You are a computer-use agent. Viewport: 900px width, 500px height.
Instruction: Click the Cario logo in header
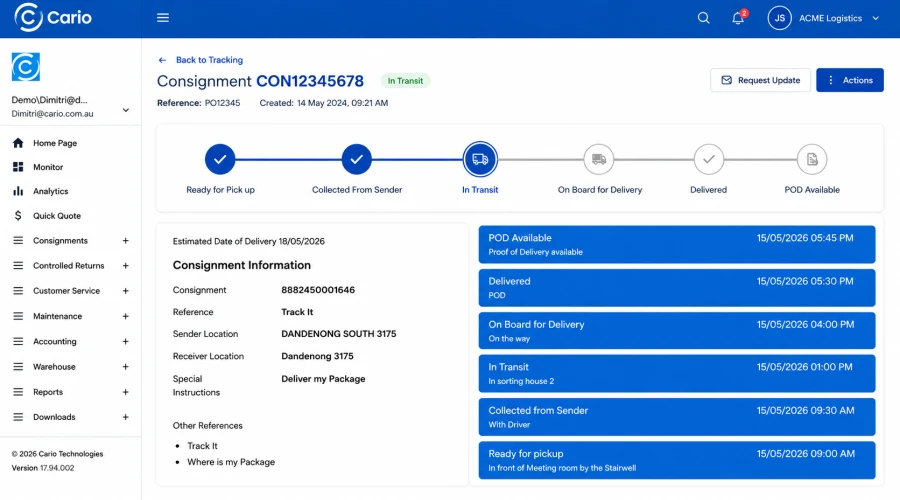[53, 17]
